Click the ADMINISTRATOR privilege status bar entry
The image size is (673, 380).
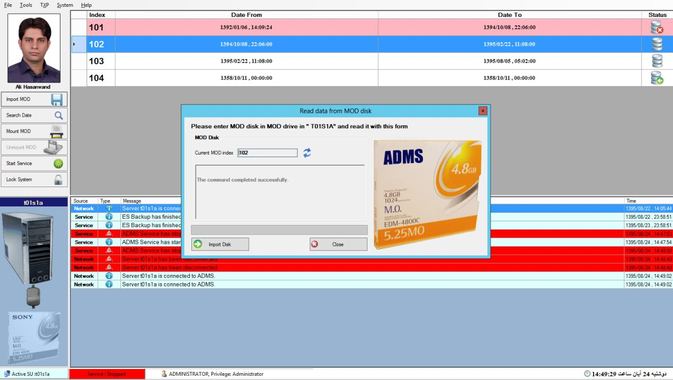[x=212, y=374]
